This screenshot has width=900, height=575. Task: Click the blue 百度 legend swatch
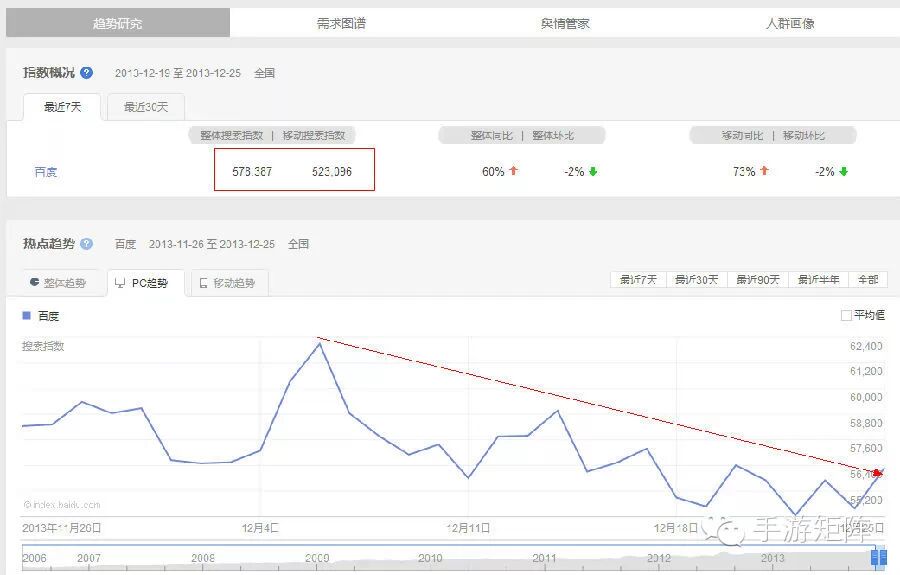coord(26,316)
